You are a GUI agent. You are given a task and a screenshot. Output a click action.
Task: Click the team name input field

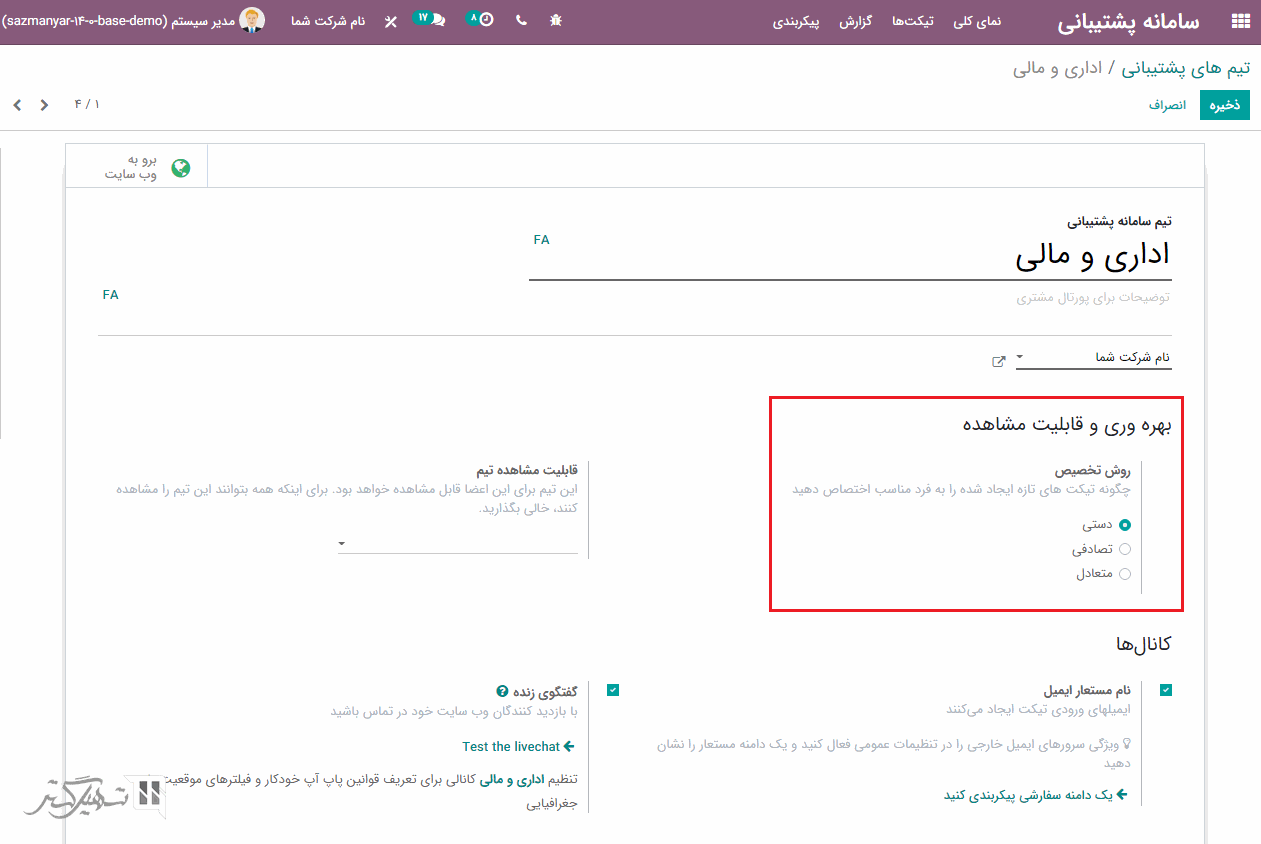(850, 258)
